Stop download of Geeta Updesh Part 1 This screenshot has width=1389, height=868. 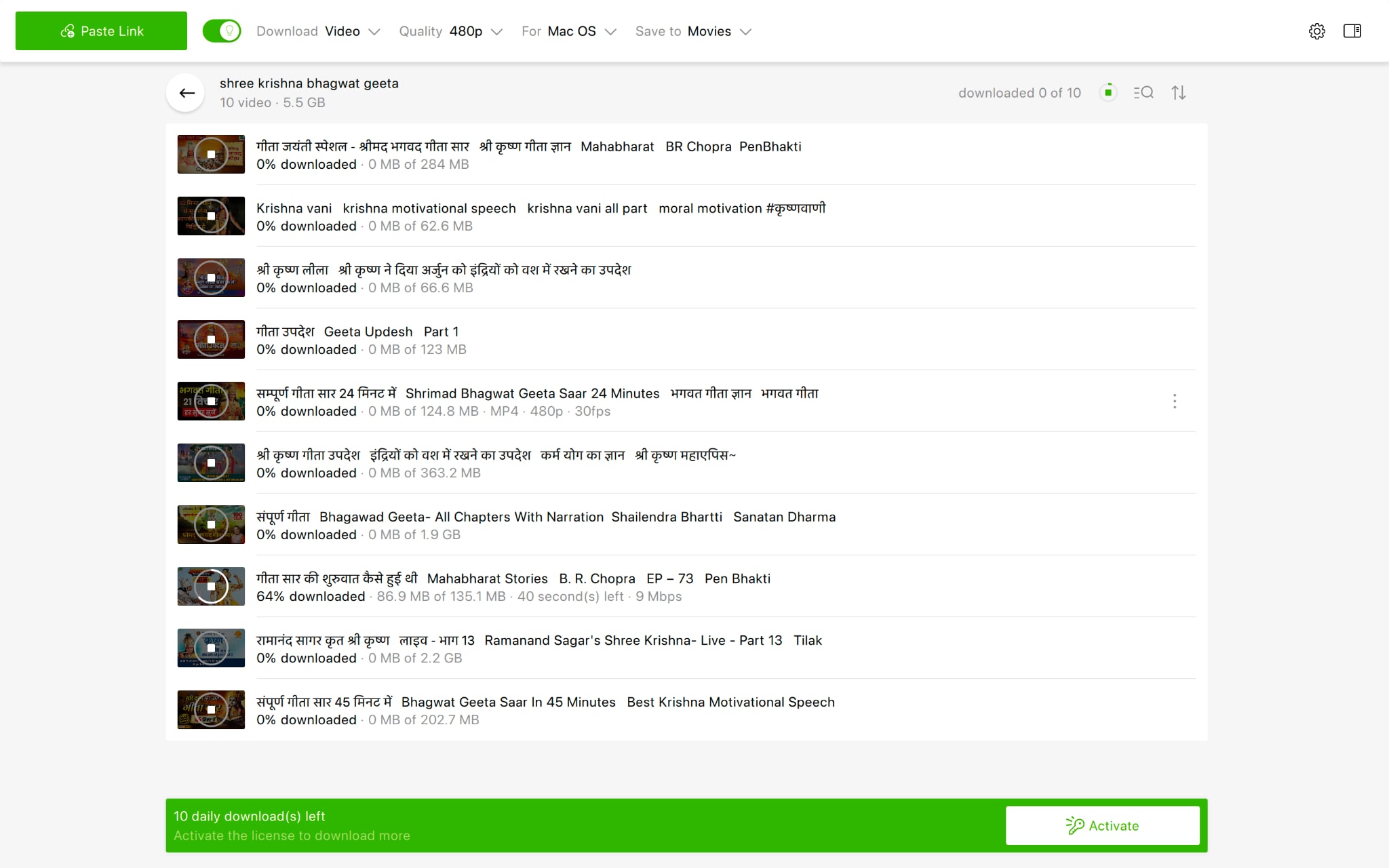(211, 340)
